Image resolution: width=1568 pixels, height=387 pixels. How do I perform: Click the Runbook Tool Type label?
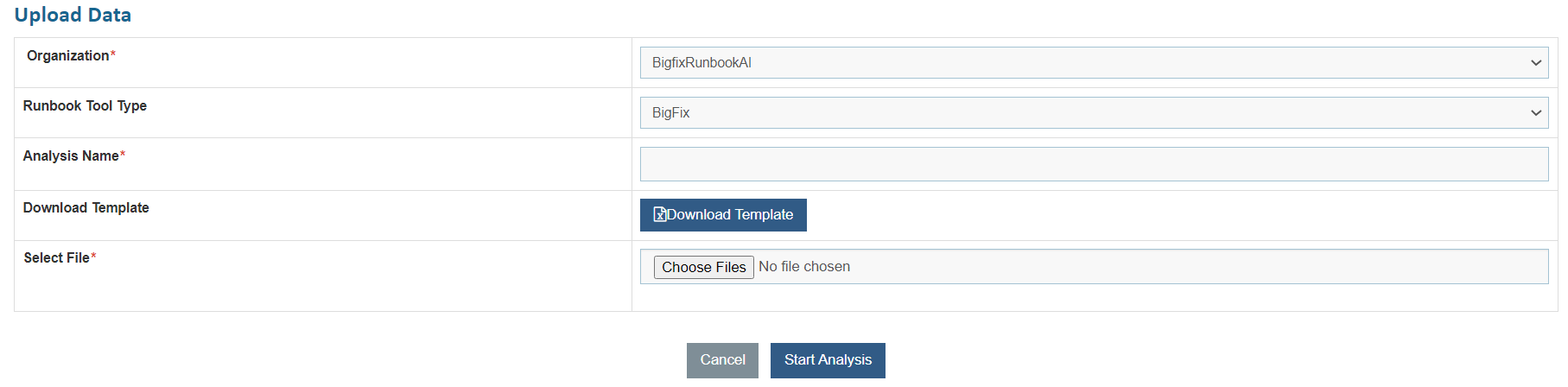point(85,106)
